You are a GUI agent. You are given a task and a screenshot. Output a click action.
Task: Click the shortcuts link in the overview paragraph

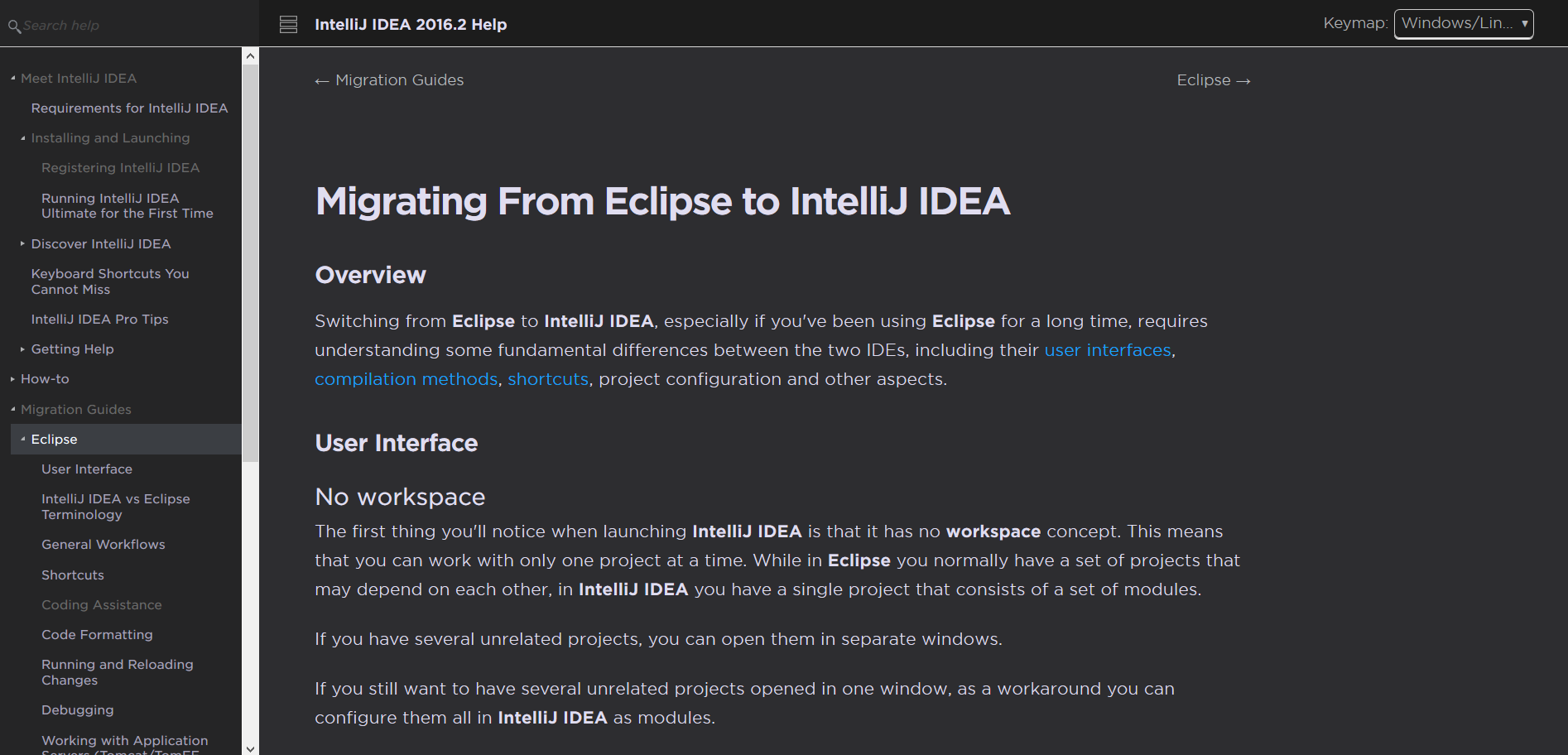pos(548,378)
